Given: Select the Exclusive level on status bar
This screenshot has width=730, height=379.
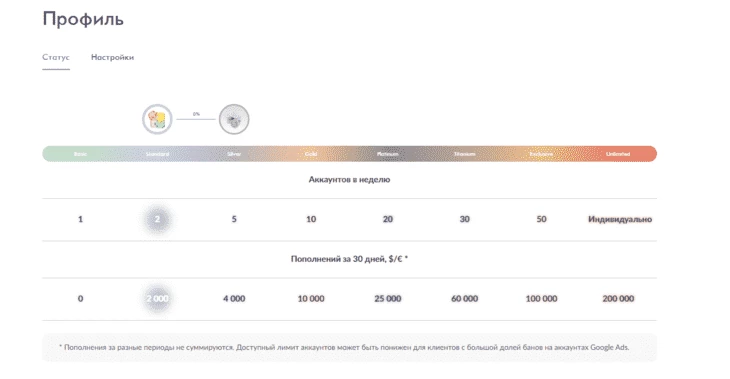Looking at the screenshot, I should click(x=541, y=154).
